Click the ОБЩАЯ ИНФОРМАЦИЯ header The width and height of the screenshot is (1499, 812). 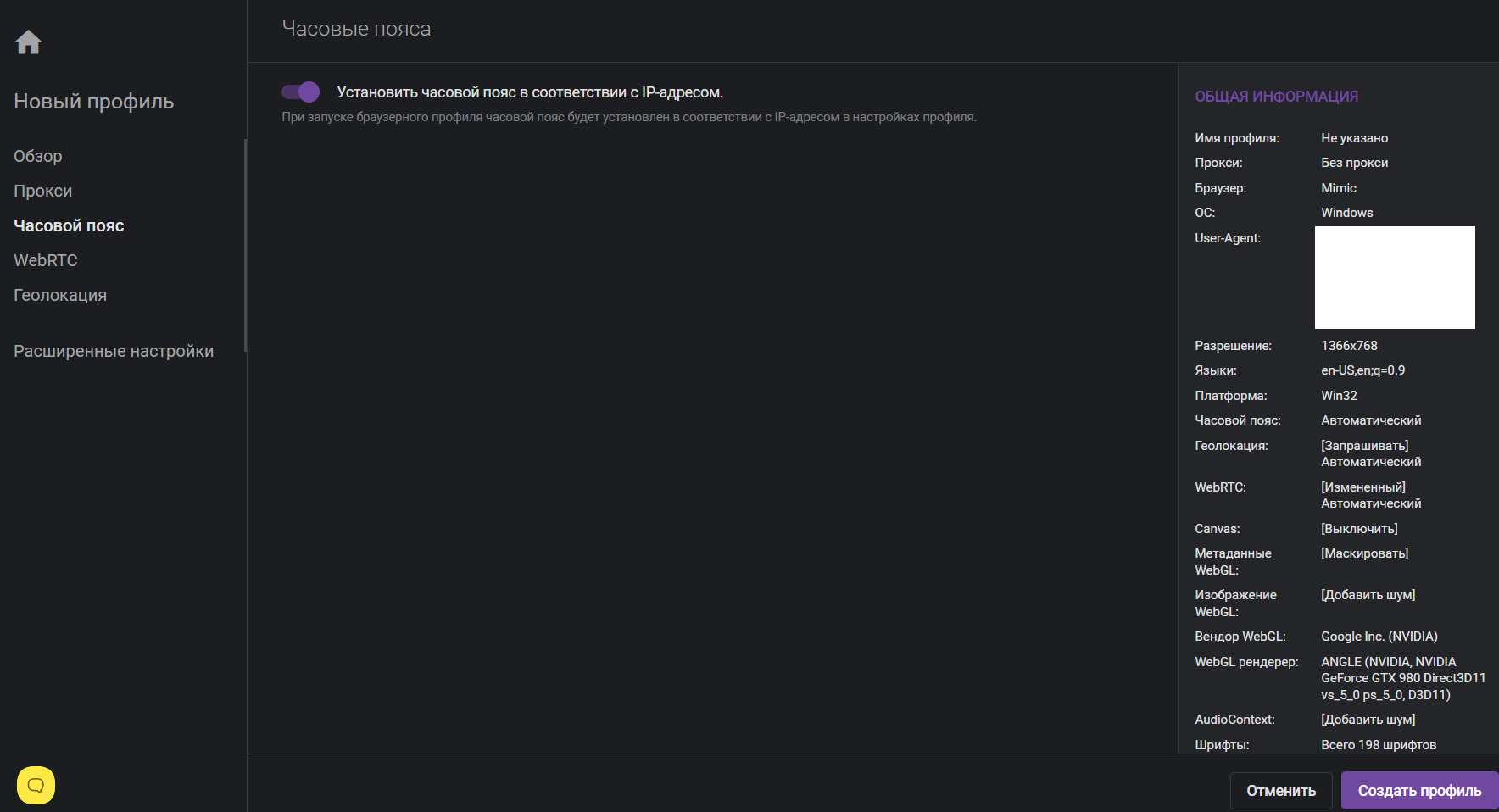(x=1277, y=97)
